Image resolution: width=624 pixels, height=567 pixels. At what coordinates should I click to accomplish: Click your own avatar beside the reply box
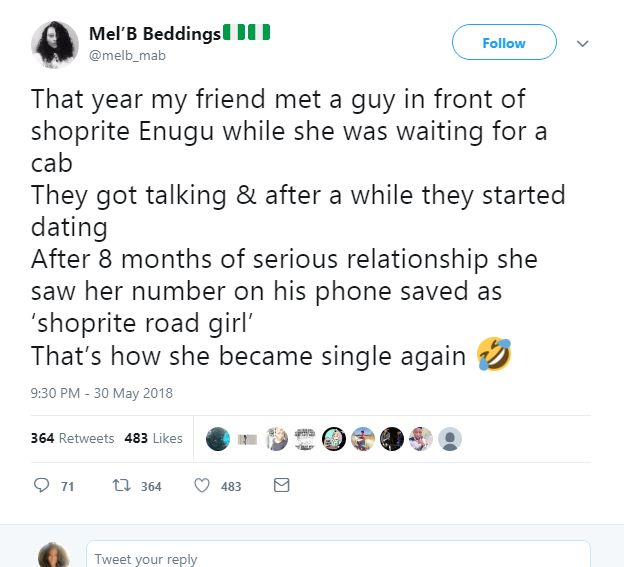click(53, 556)
